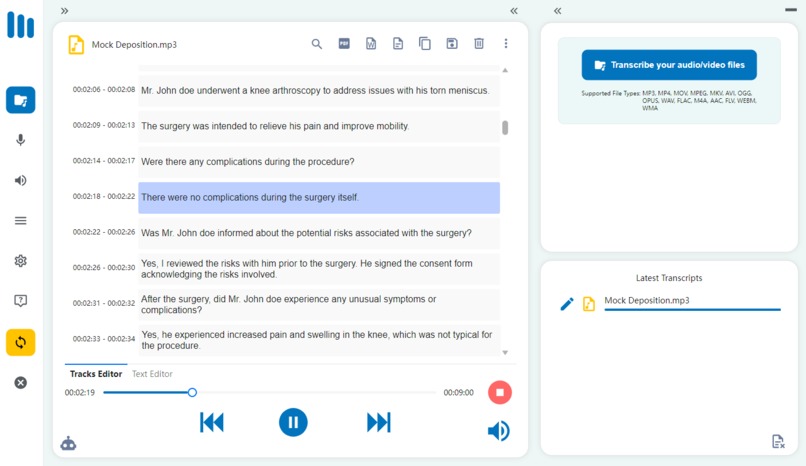Open the help question-mark sidebar icon
Screen dimensions: 806x466
click(21, 301)
